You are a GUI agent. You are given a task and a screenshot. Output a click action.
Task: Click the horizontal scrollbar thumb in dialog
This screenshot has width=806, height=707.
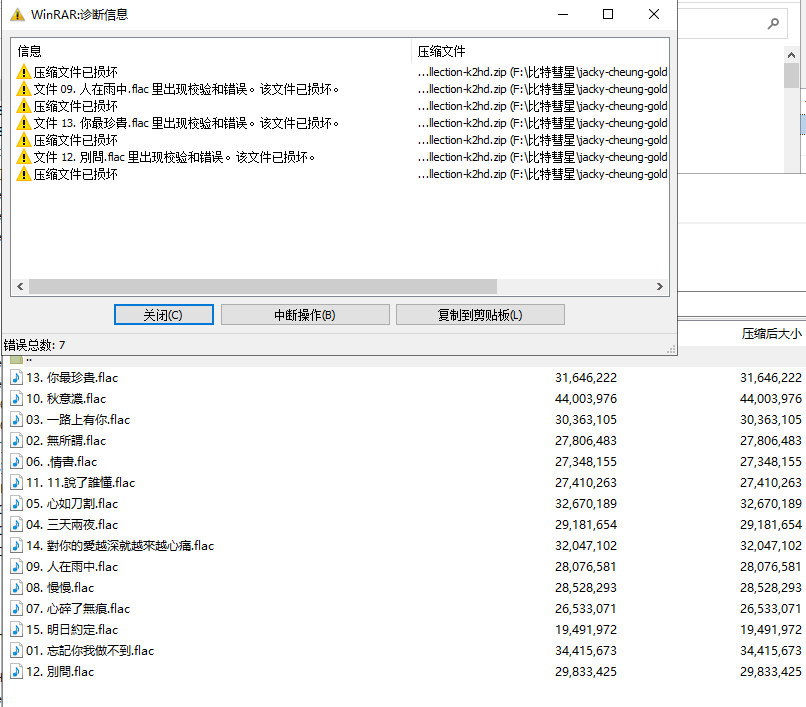pyautogui.click(x=263, y=286)
